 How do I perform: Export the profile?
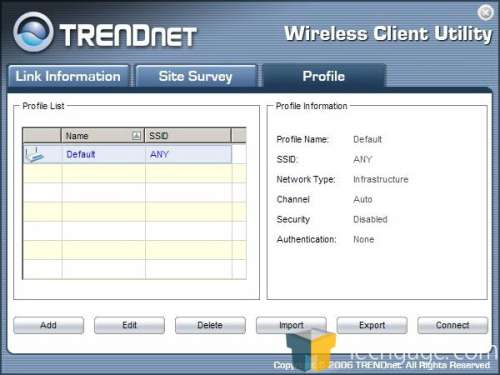372,325
